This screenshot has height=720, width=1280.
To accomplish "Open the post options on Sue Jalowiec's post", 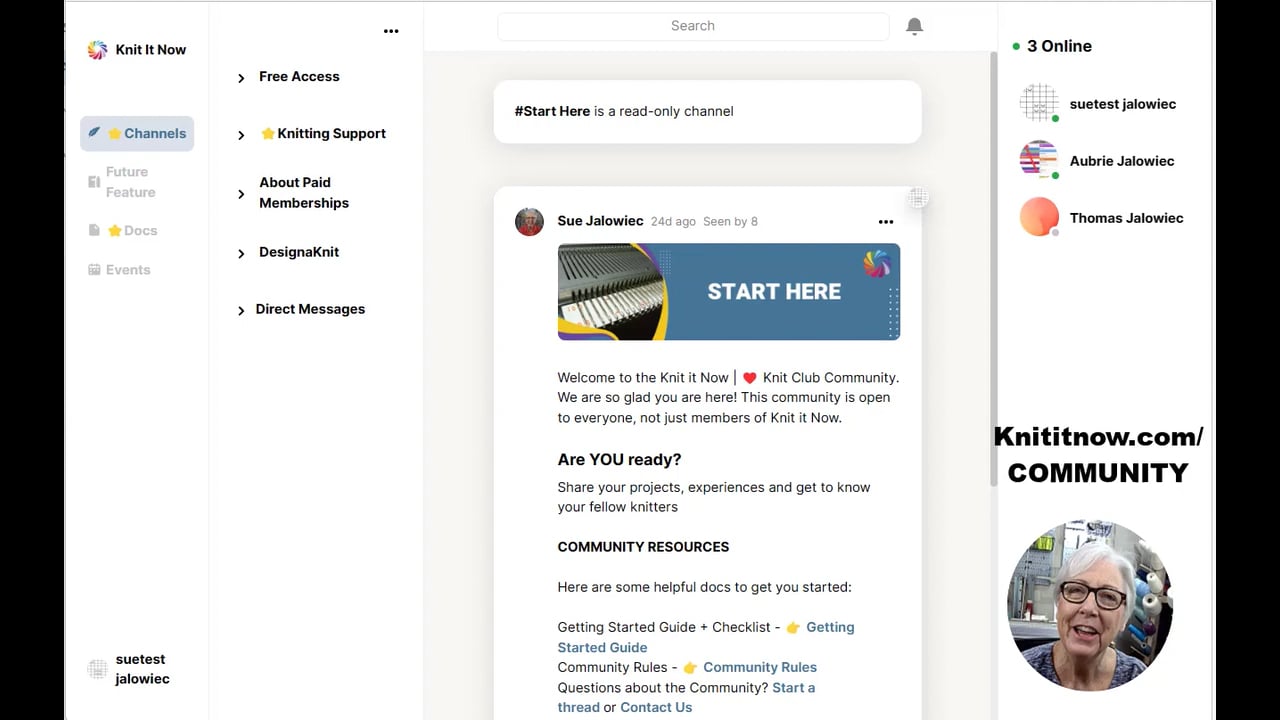I will (x=885, y=222).
